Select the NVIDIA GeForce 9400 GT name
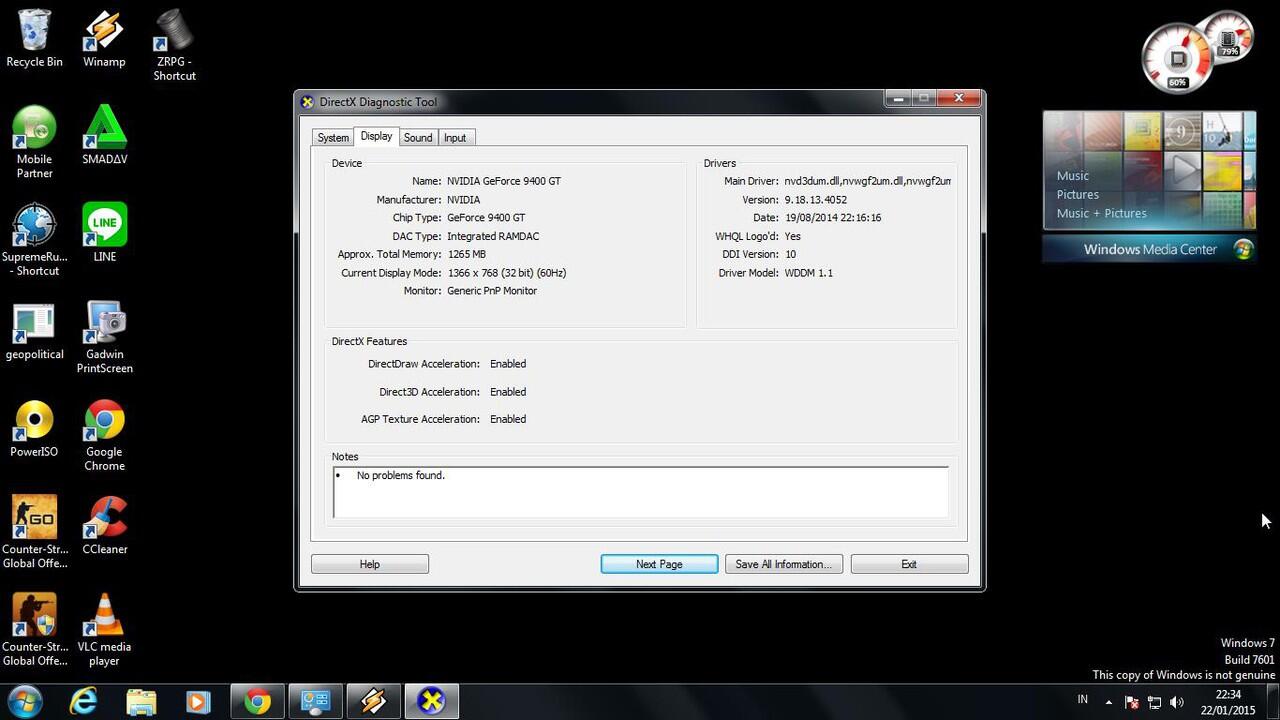 tap(504, 181)
